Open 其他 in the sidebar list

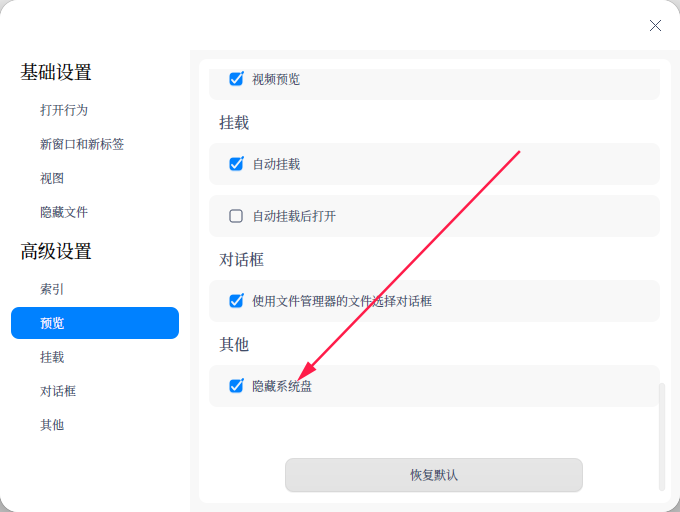tap(52, 425)
